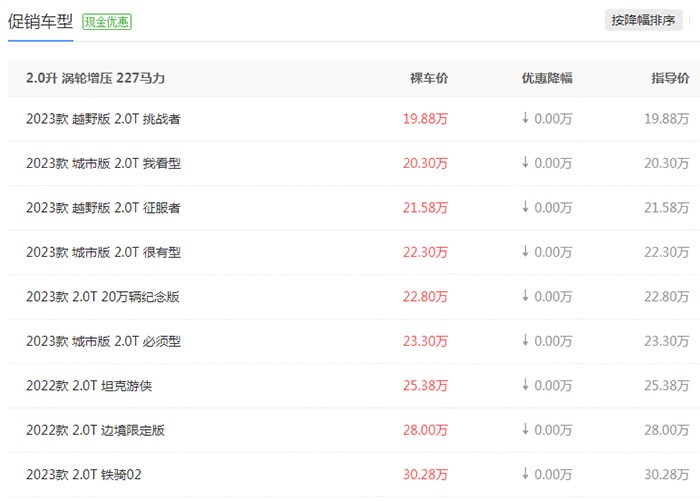The image size is (700, 501).
Task: Click the red 28.00万 naked price
Action: tap(425, 430)
